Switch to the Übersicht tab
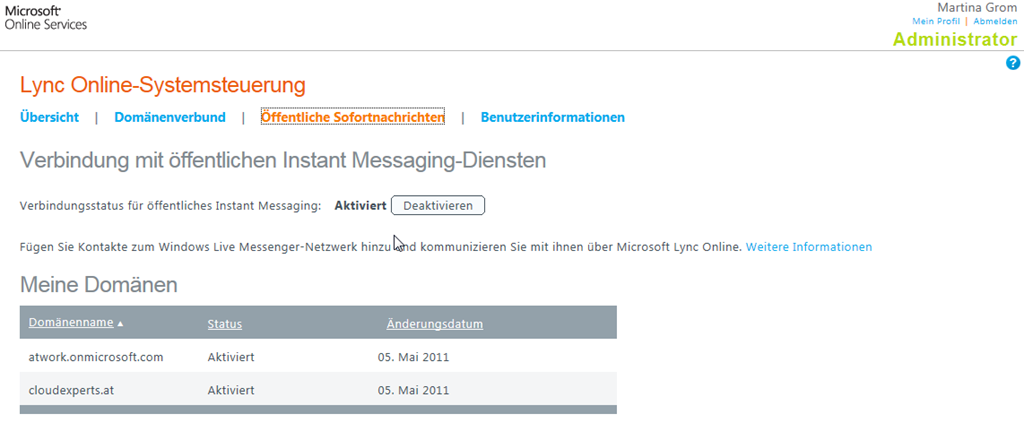Image resolution: width=1024 pixels, height=440 pixels. pos(49,117)
